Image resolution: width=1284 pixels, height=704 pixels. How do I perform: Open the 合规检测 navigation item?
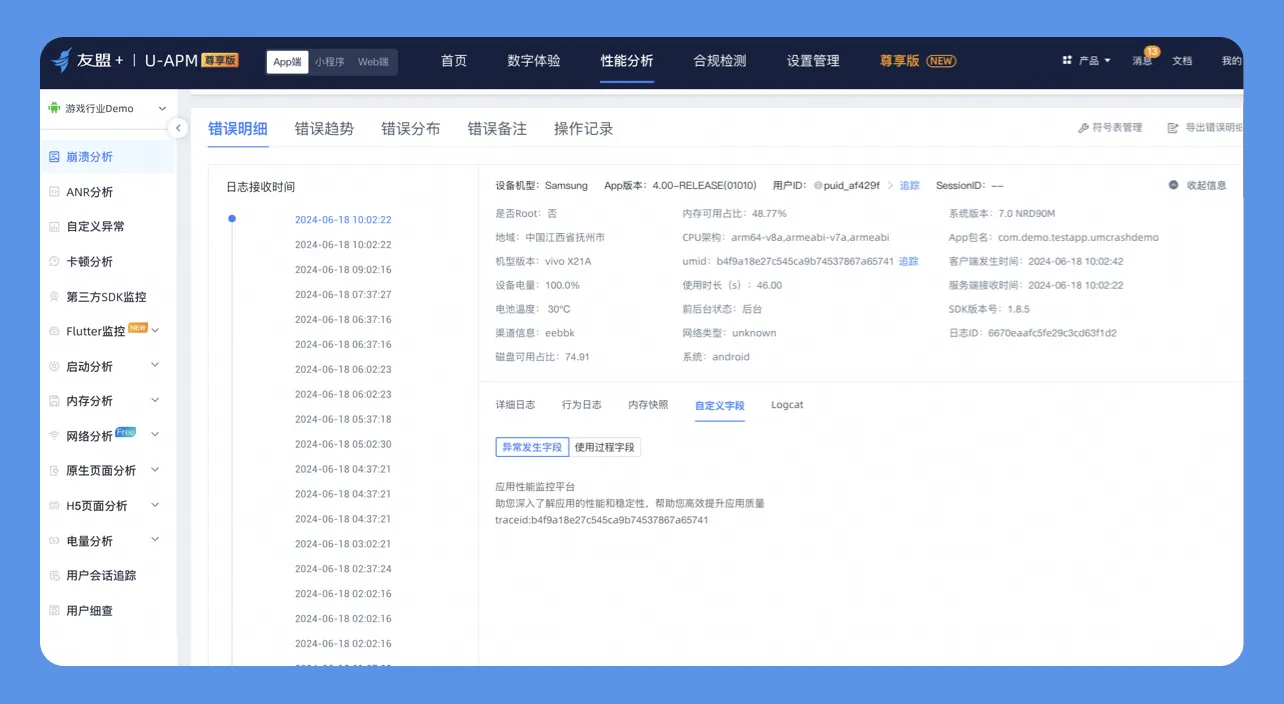tap(720, 61)
